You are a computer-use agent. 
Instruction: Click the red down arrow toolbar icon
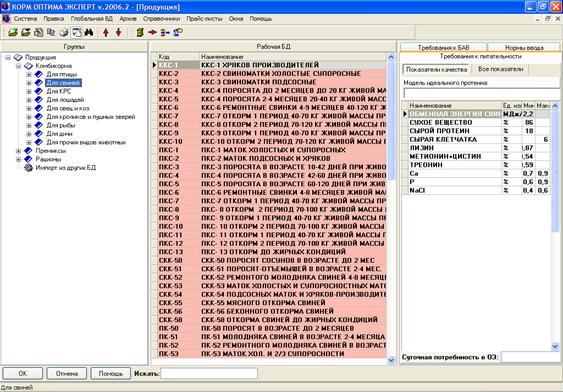[x=118, y=33]
